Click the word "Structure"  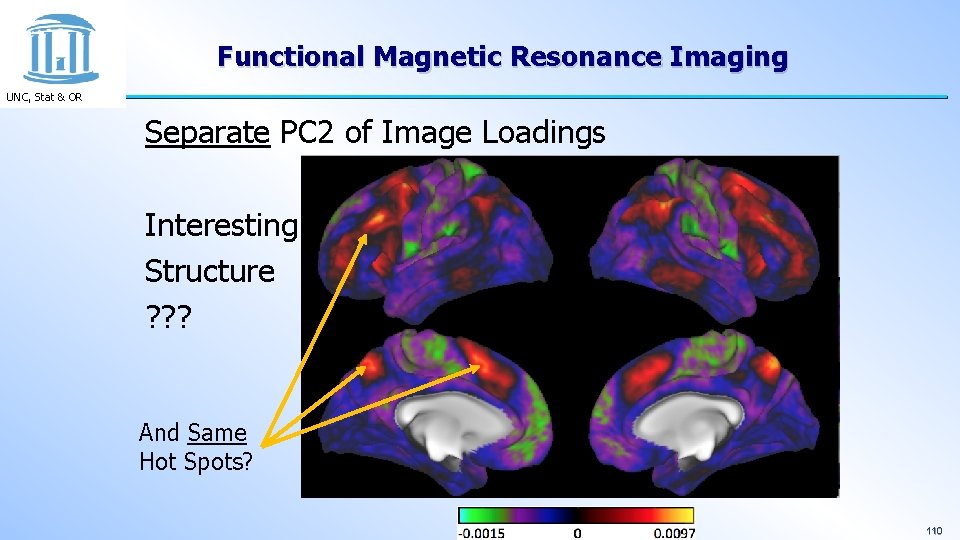click(x=209, y=271)
